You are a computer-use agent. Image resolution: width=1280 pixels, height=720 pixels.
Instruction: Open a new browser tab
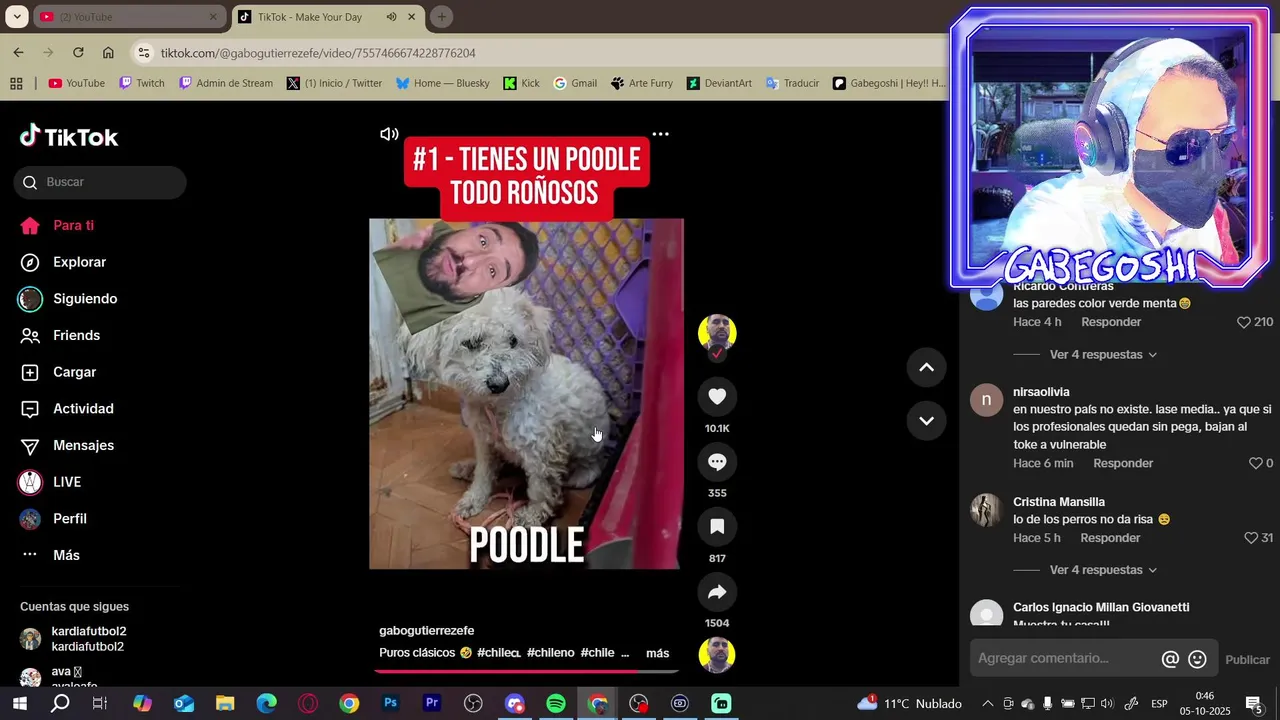(441, 17)
